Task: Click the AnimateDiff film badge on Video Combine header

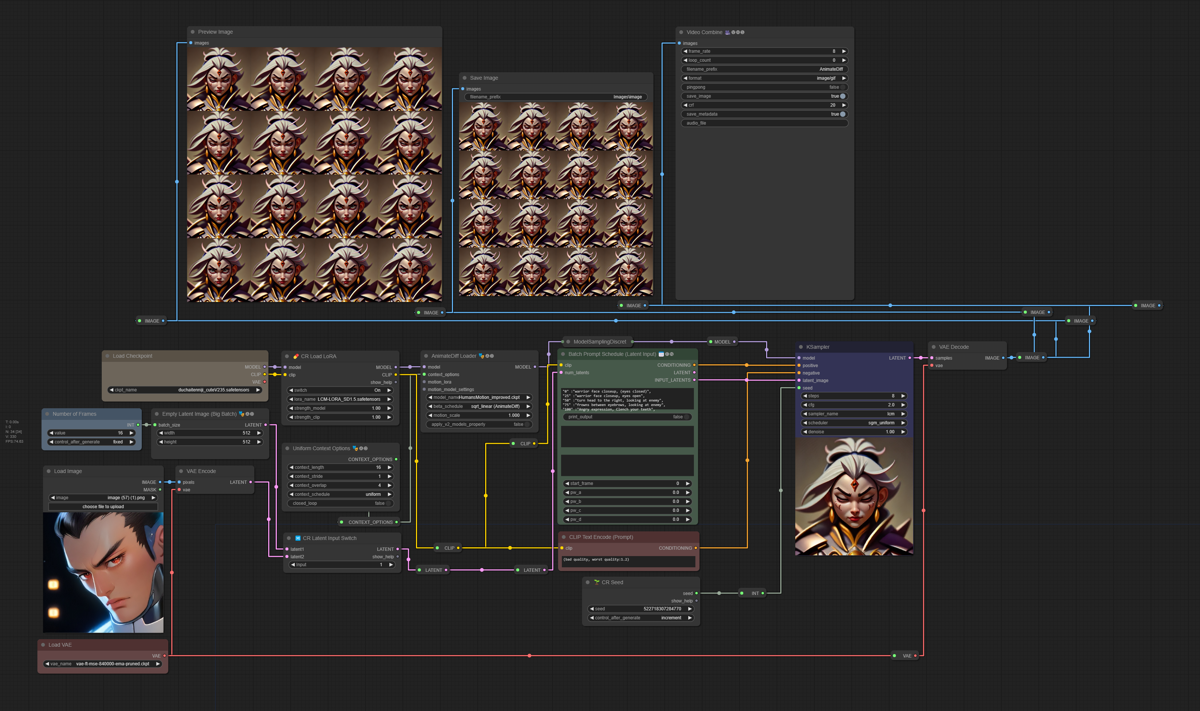Action: coord(727,32)
